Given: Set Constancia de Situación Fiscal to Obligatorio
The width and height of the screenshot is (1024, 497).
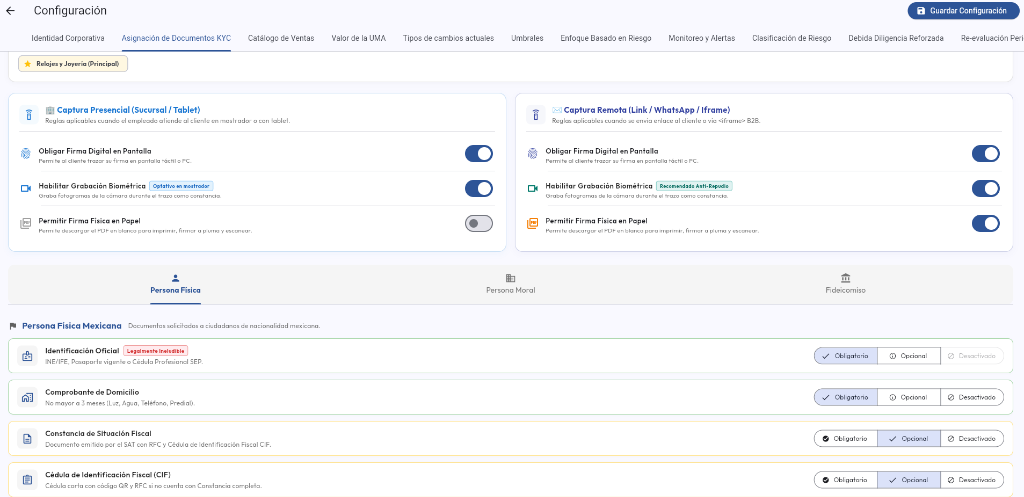Looking at the screenshot, I should (x=846, y=438).
